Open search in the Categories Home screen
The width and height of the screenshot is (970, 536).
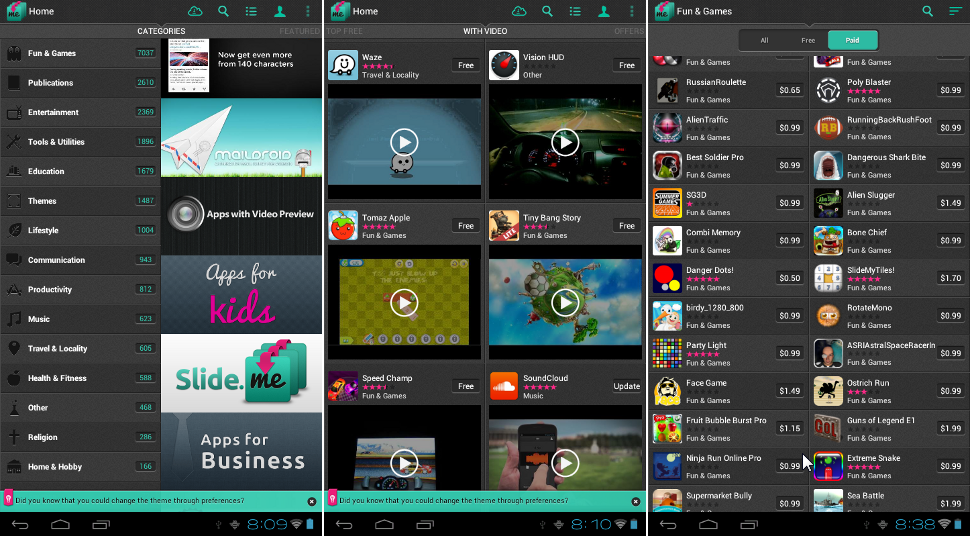point(223,11)
